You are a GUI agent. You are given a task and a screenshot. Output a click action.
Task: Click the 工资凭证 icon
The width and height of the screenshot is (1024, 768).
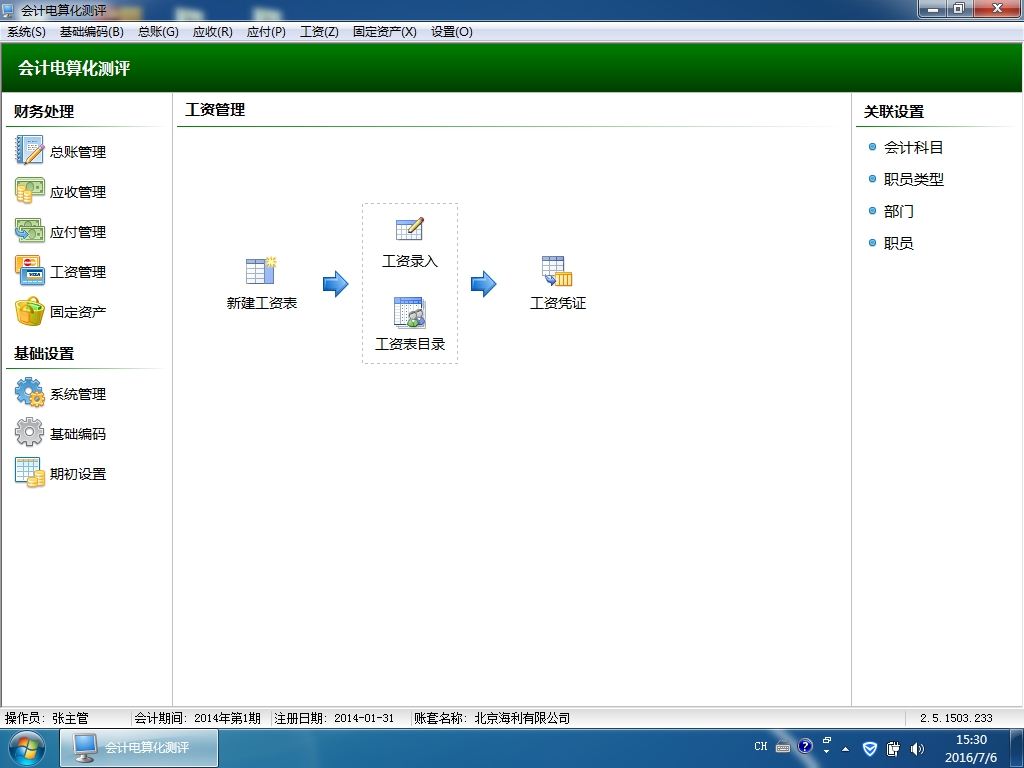tap(557, 270)
